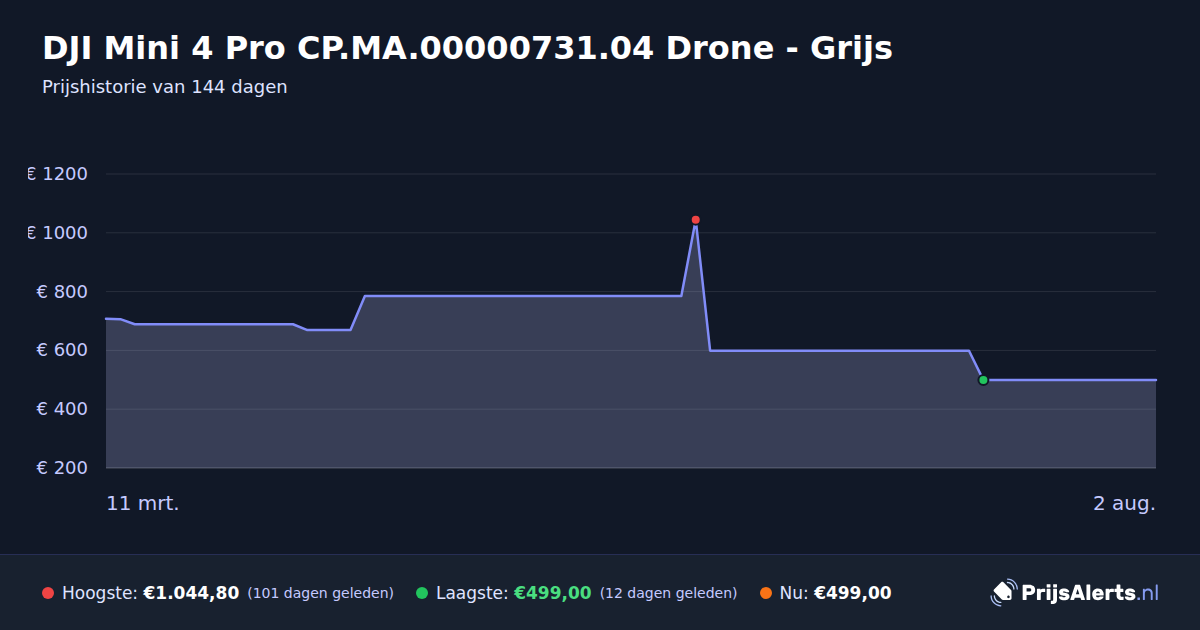This screenshot has height=630, width=1200.
Task: Click the € 1000 axis label
Action: tap(57, 233)
